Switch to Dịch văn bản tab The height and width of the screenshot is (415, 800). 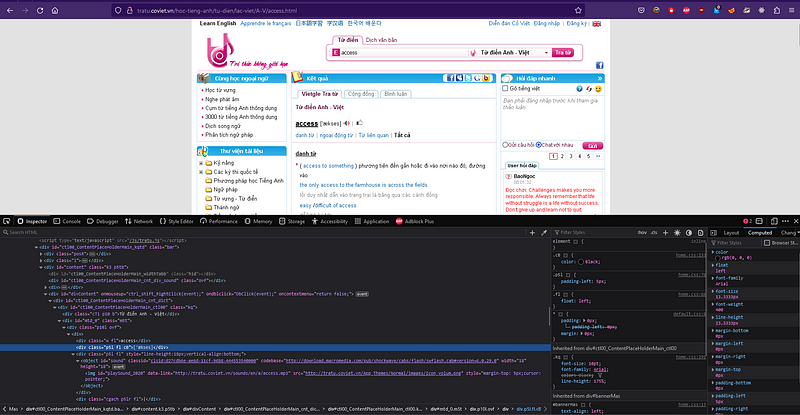(x=381, y=40)
